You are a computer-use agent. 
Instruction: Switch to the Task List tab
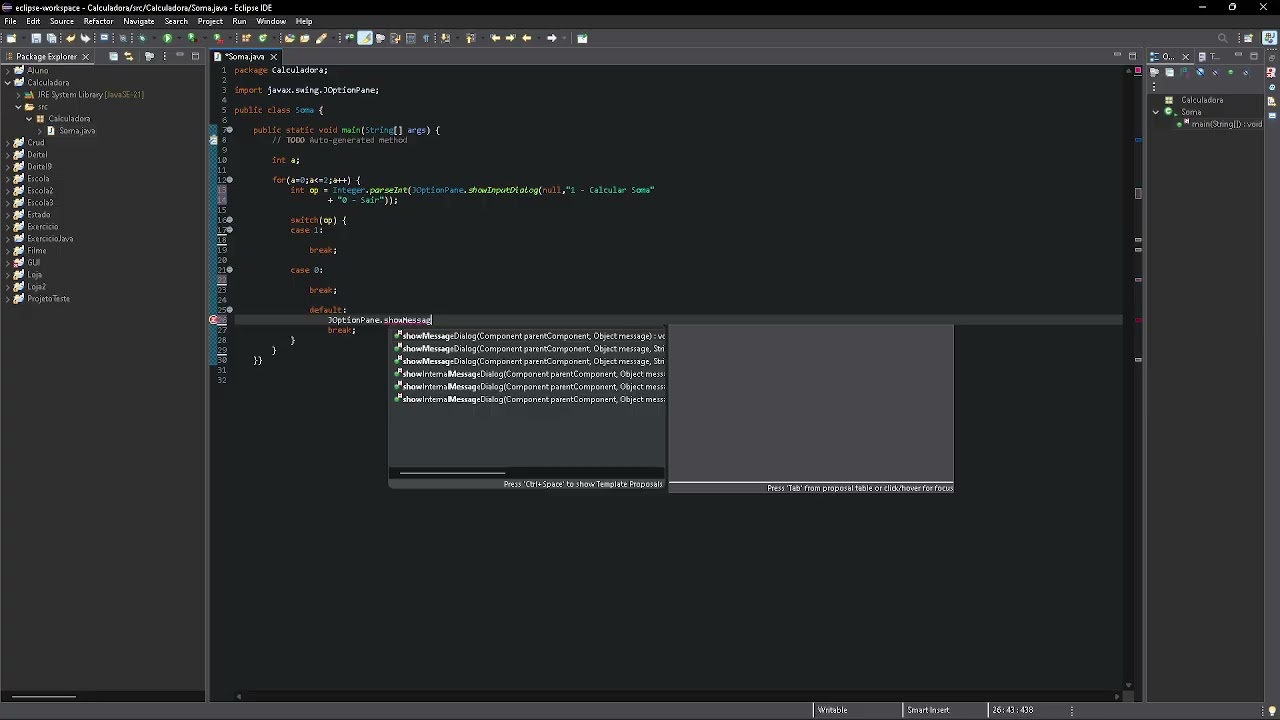(1209, 57)
